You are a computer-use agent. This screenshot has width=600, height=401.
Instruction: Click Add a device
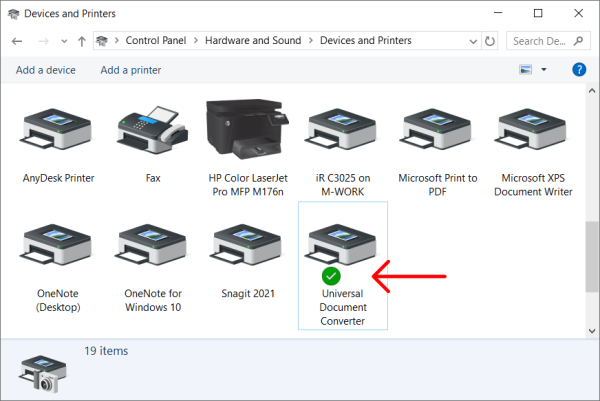[46, 70]
